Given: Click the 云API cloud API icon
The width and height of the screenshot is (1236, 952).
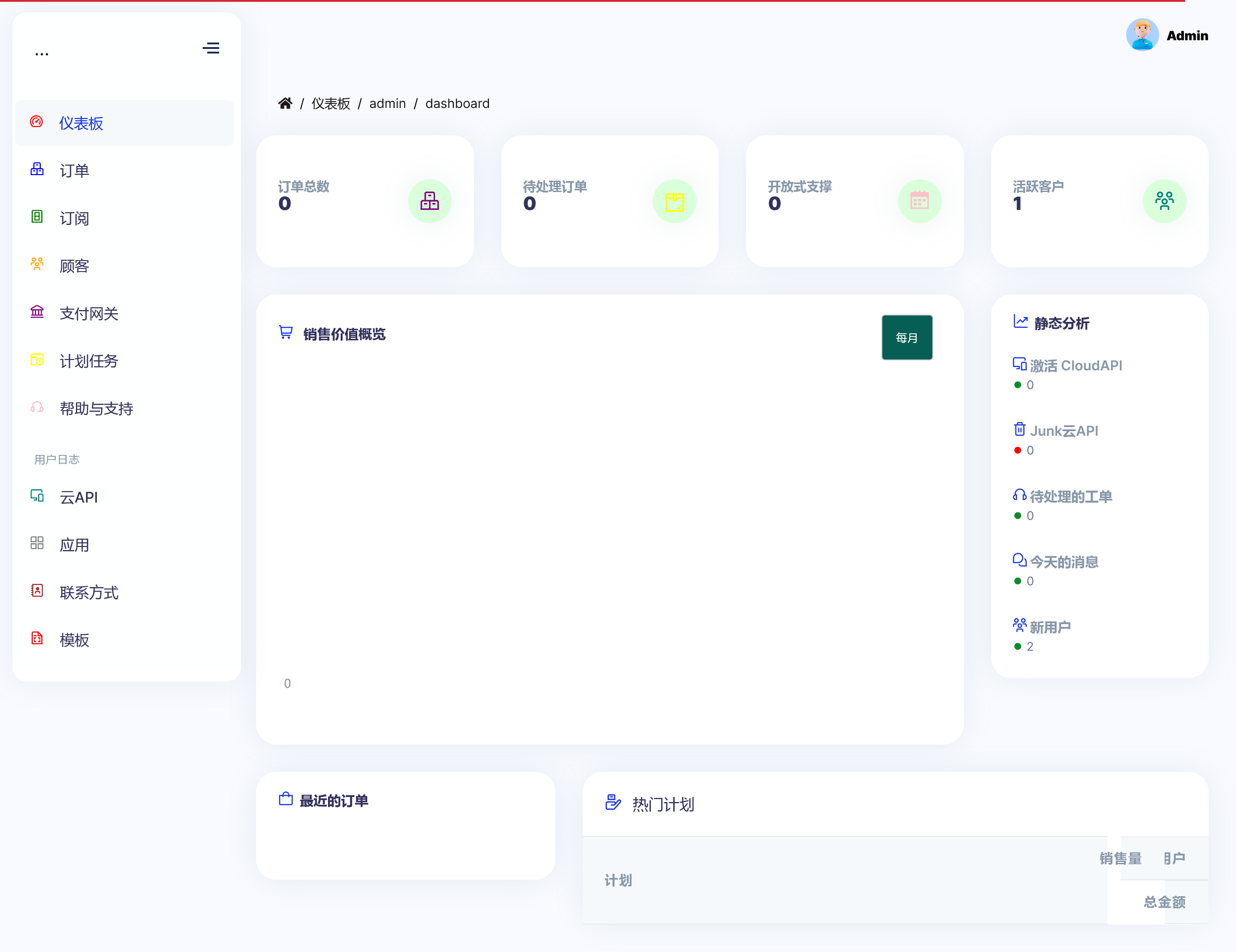Looking at the screenshot, I should click(x=36, y=496).
